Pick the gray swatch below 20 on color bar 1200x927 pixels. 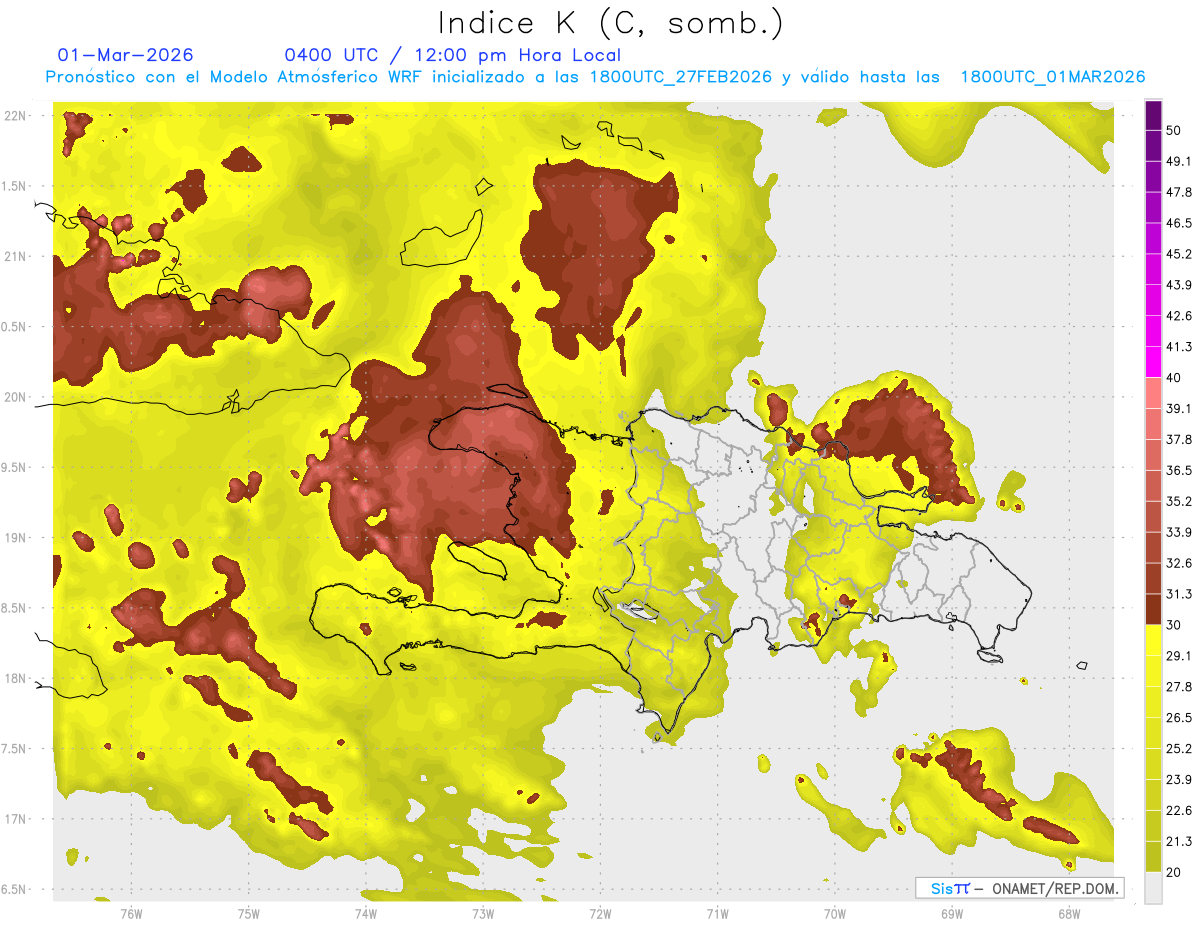(1153, 887)
